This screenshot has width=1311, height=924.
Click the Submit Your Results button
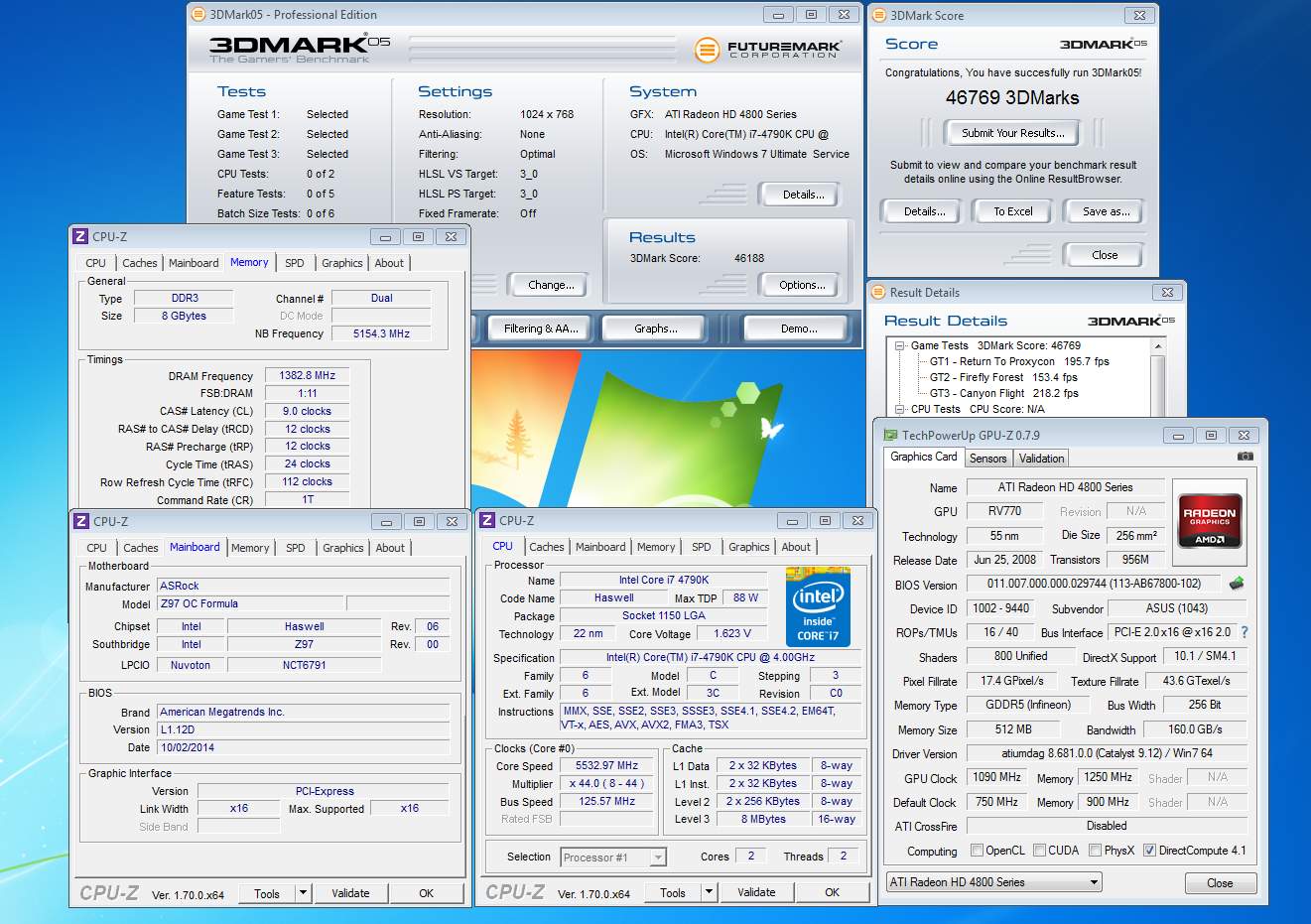click(x=1012, y=133)
